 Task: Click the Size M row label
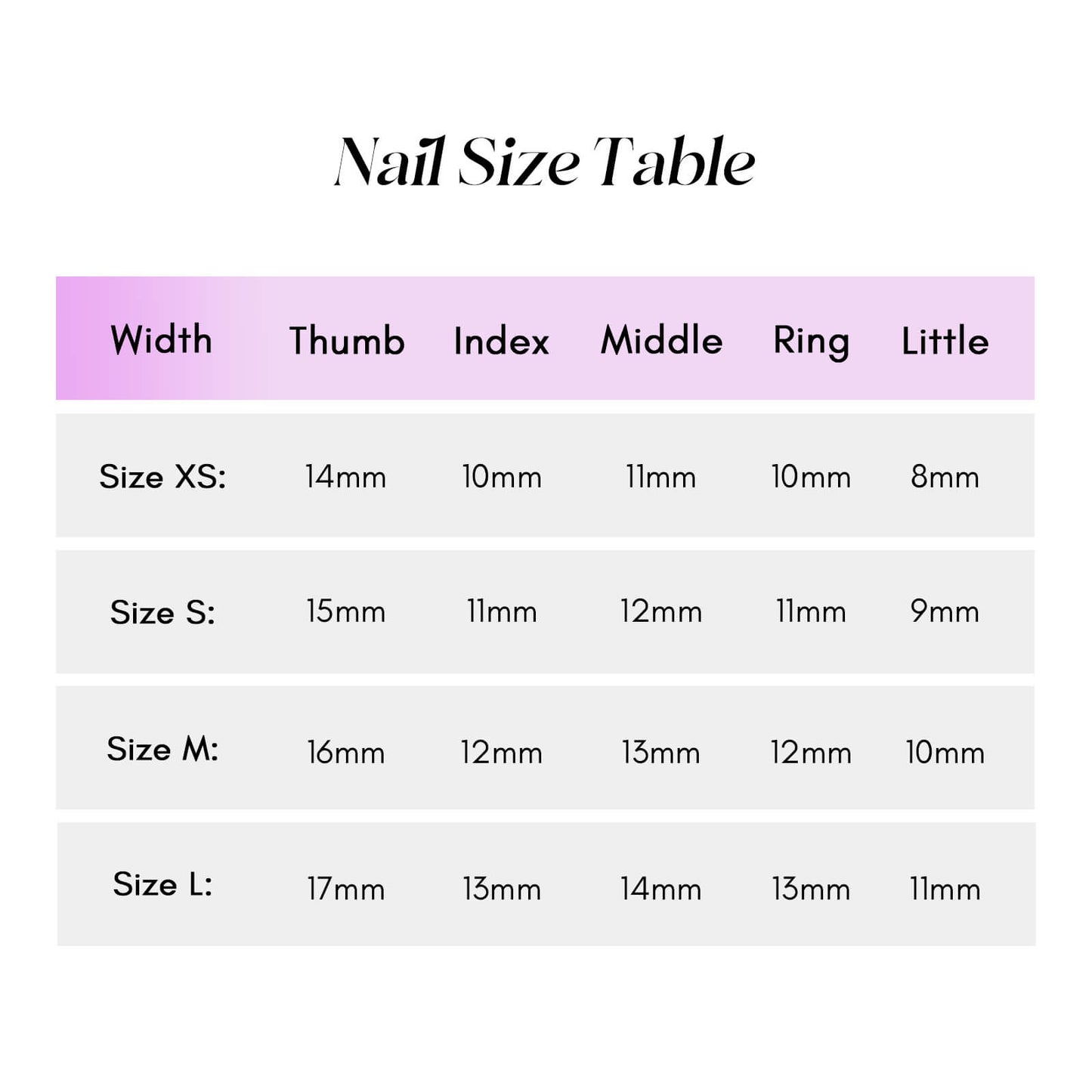point(162,749)
